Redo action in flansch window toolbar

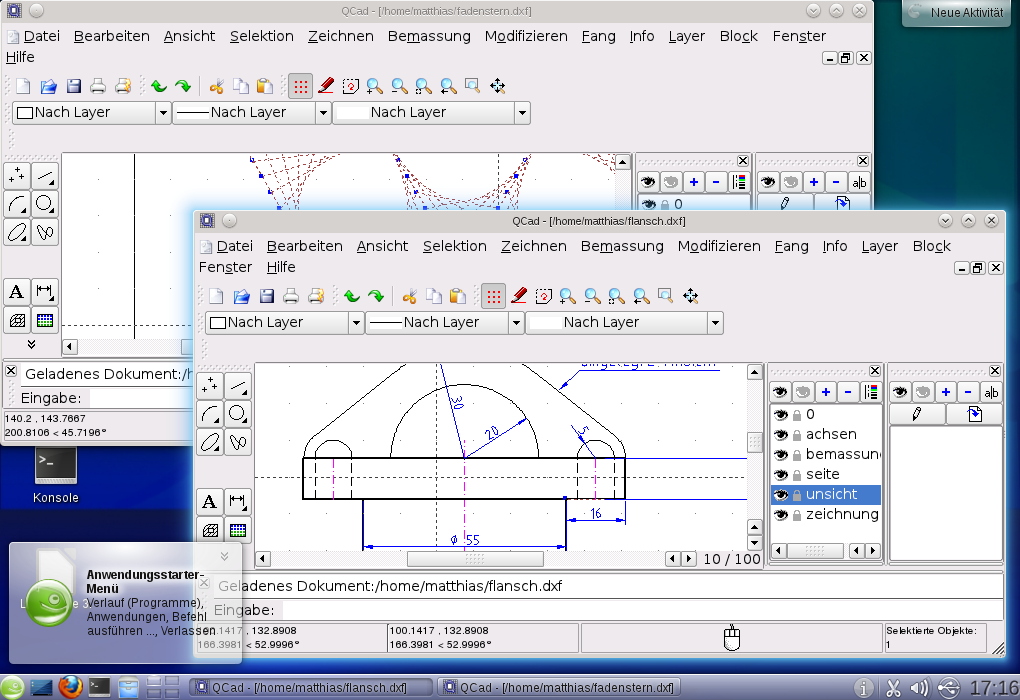click(376, 297)
